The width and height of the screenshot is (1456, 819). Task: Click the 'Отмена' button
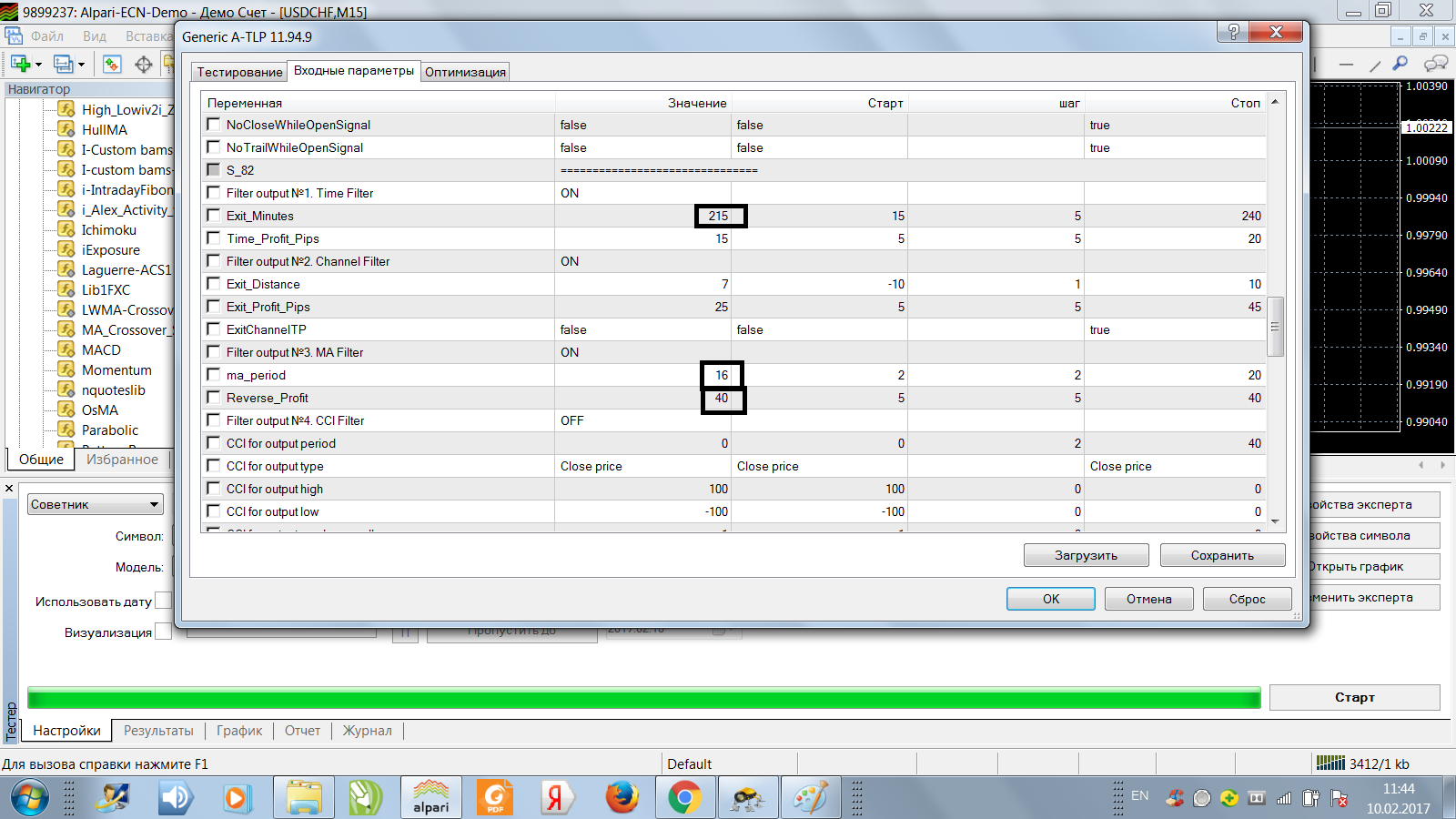pos(1149,599)
